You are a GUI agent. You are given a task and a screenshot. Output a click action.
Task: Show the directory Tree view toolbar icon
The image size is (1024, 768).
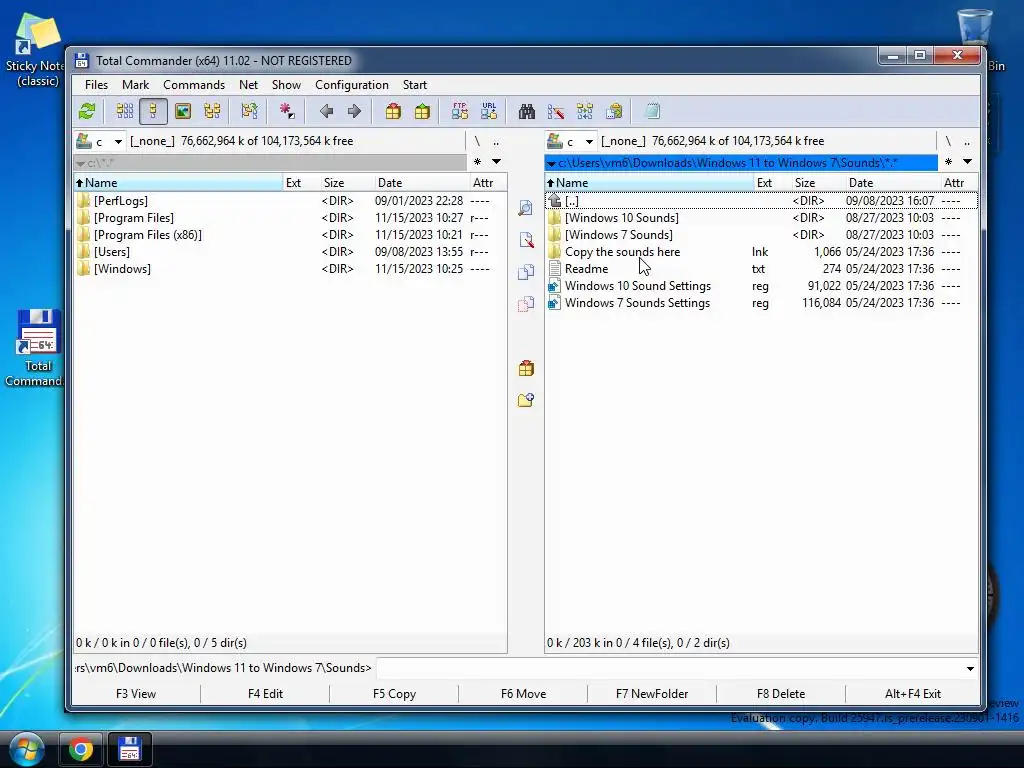coord(212,111)
